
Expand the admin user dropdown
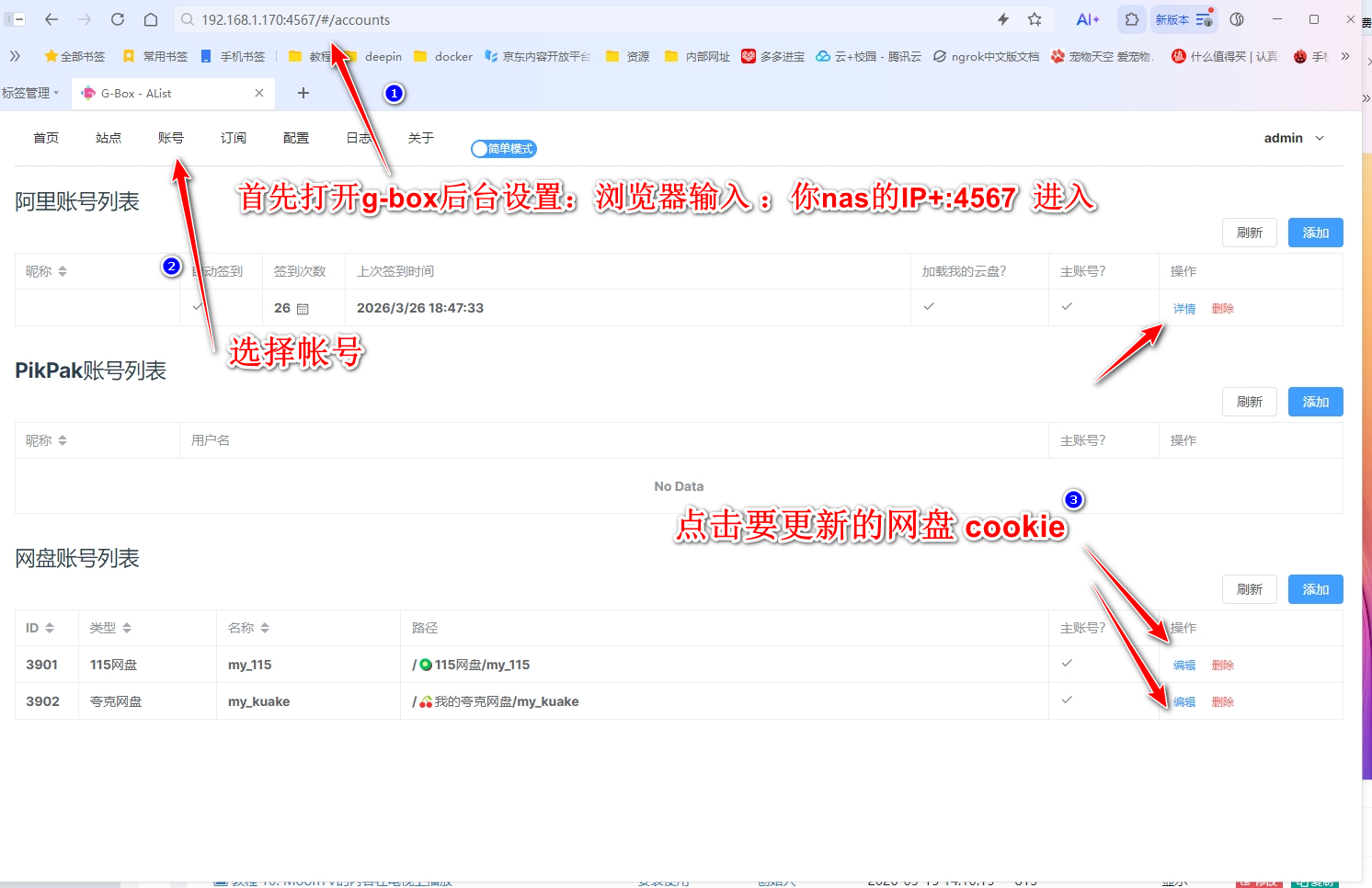tap(1294, 138)
